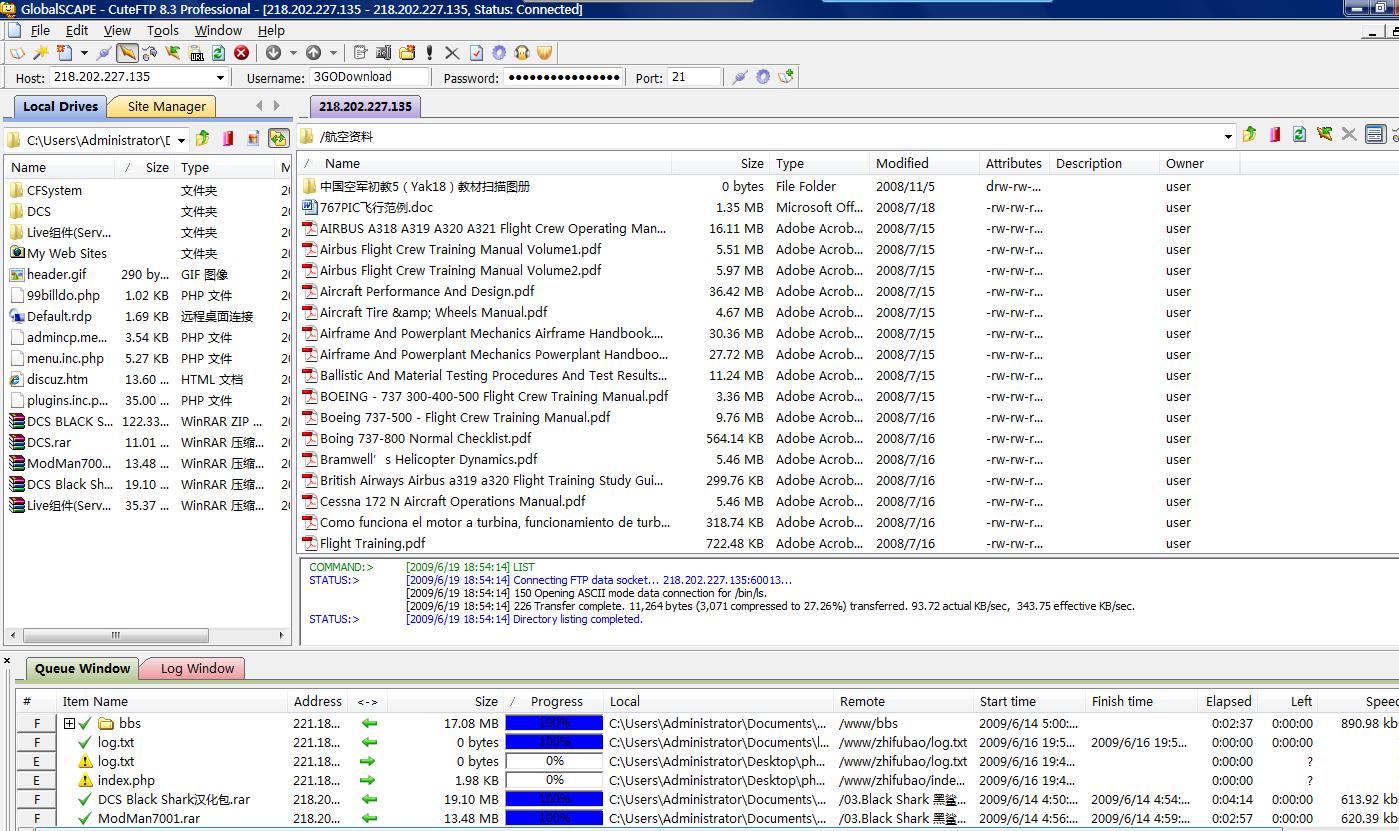Image resolution: width=1399 pixels, height=831 pixels.
Task: Click Connect icon next to Port field
Action: 739,77
